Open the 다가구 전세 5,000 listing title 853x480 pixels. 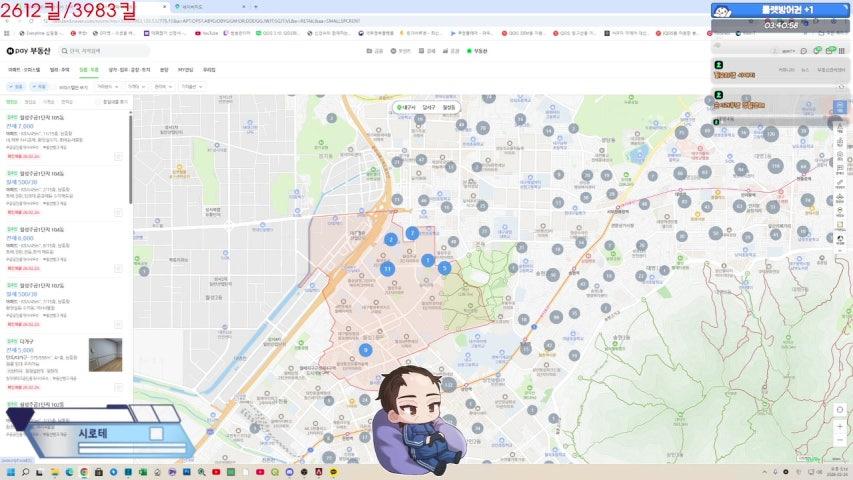[27, 341]
